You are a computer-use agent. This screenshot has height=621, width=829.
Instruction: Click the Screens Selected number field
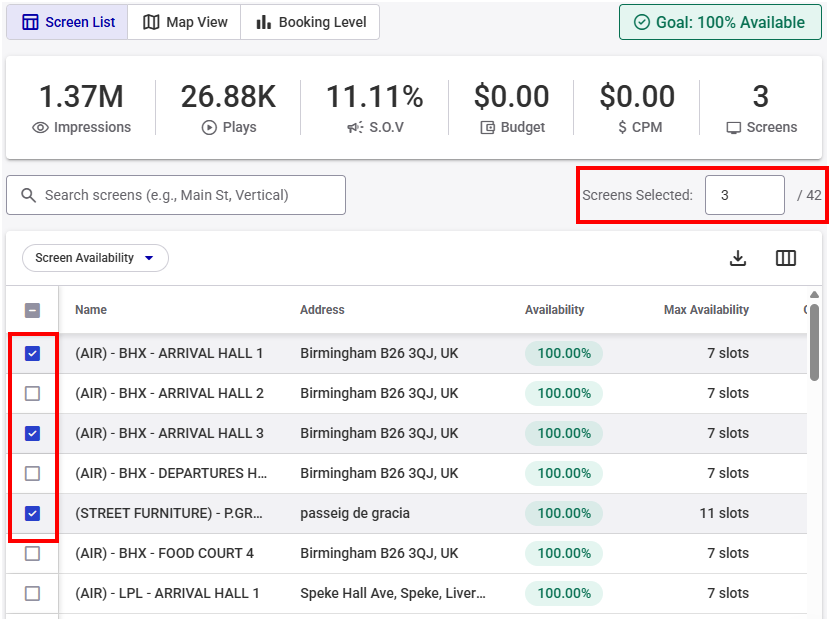coord(744,195)
